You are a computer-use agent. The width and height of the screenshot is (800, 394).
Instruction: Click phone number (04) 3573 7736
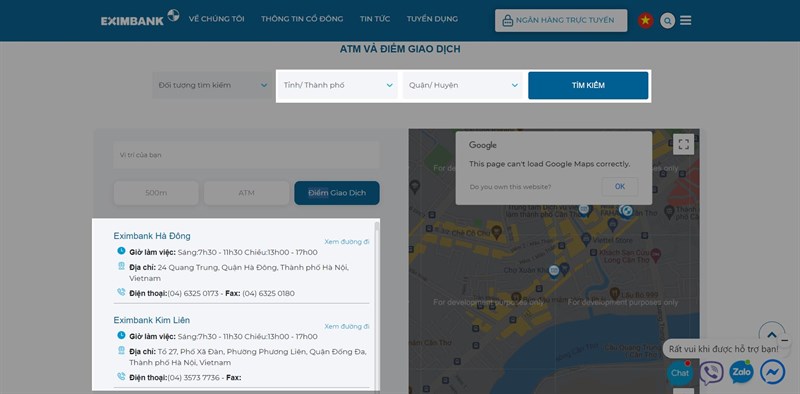[194, 378]
